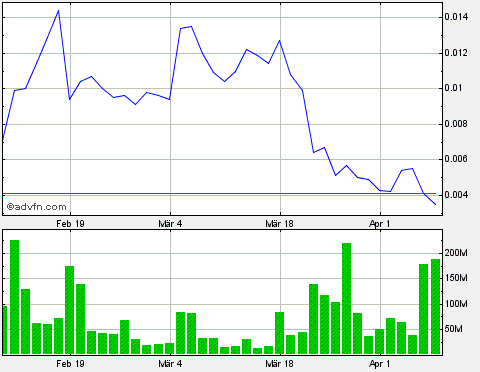Click the 200M volume axis label
The width and height of the screenshot is (480, 372).
(x=456, y=253)
